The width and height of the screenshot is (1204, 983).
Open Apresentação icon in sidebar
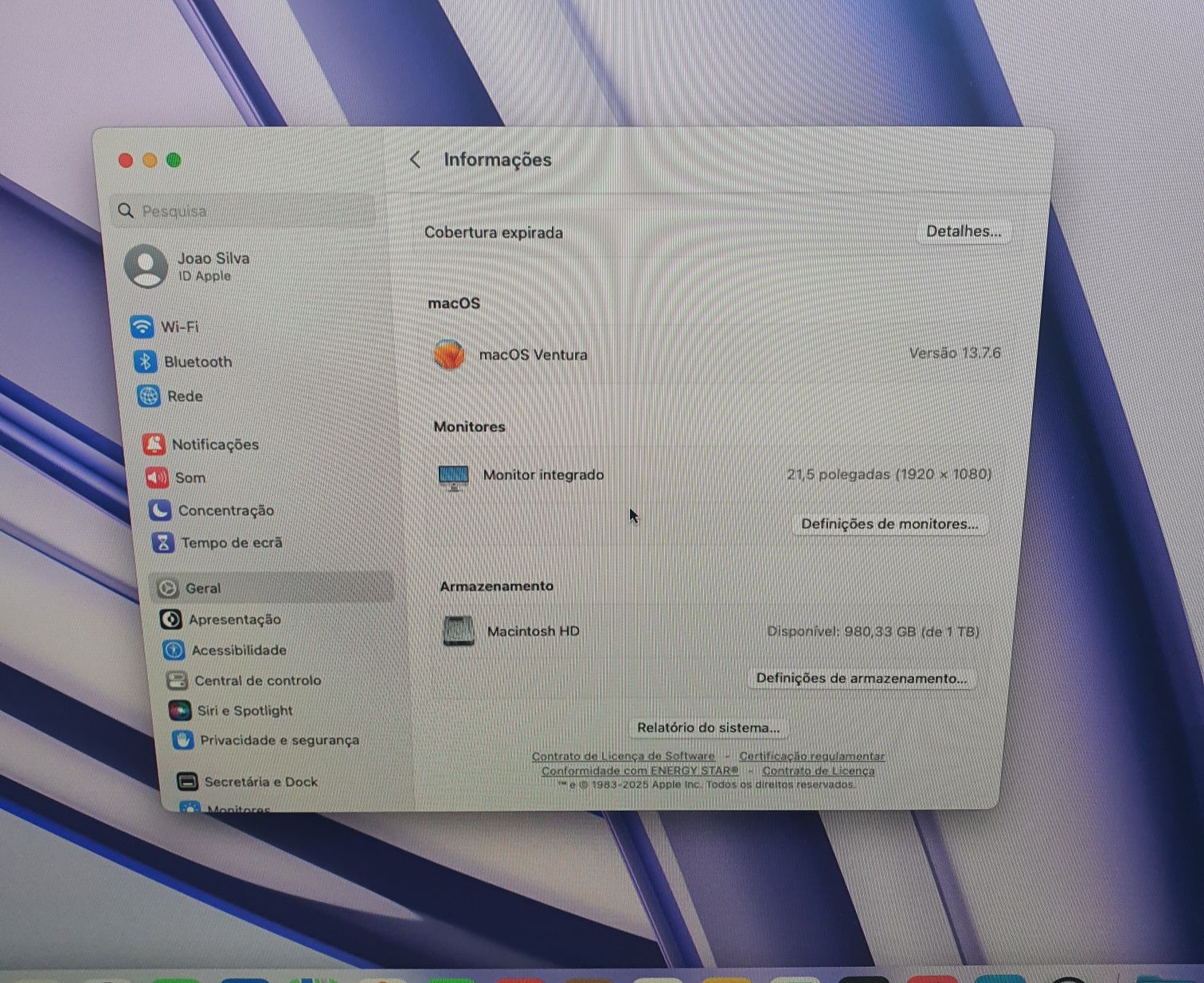[x=170, y=619]
